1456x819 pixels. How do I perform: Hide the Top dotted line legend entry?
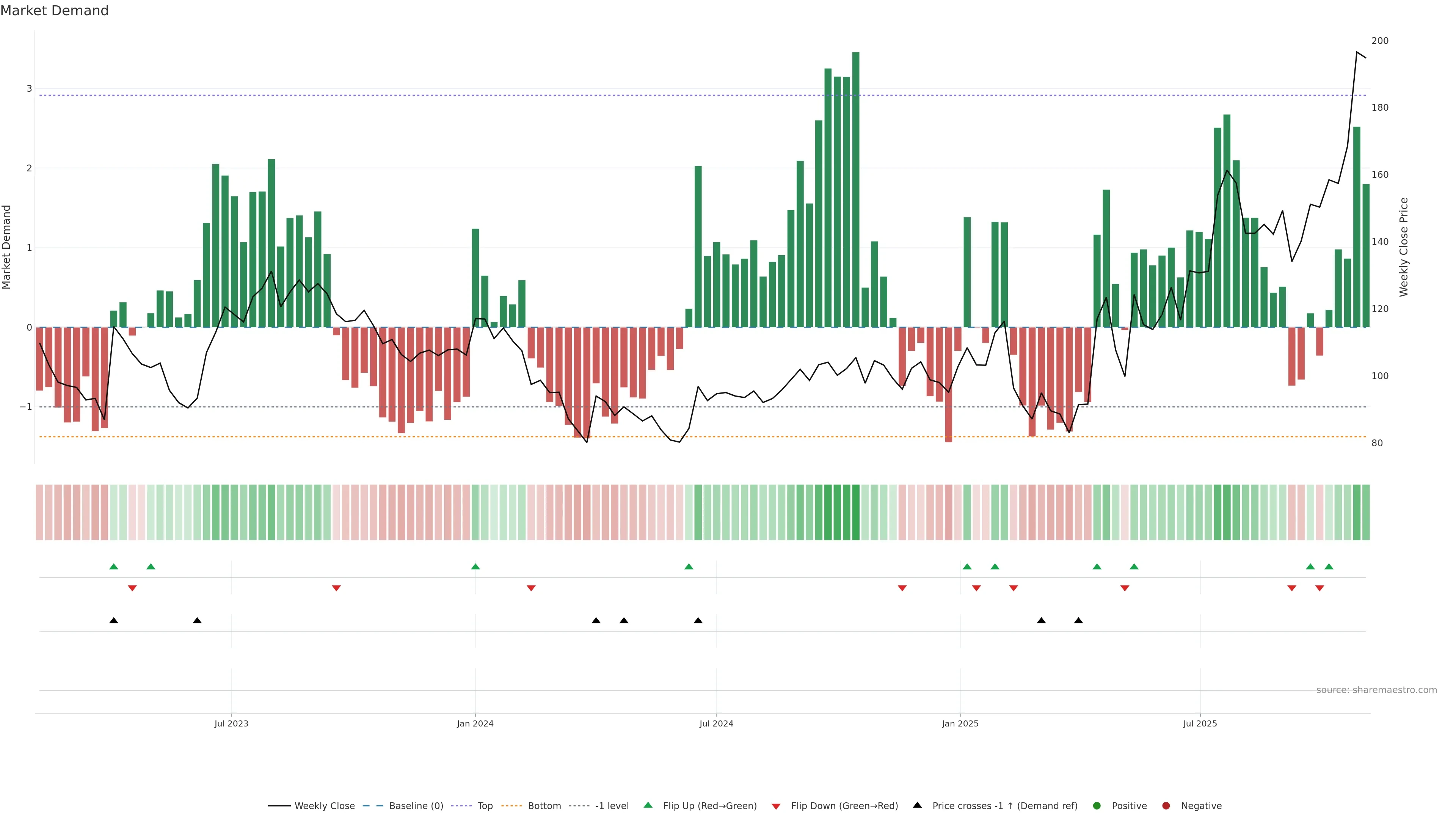coord(485,805)
